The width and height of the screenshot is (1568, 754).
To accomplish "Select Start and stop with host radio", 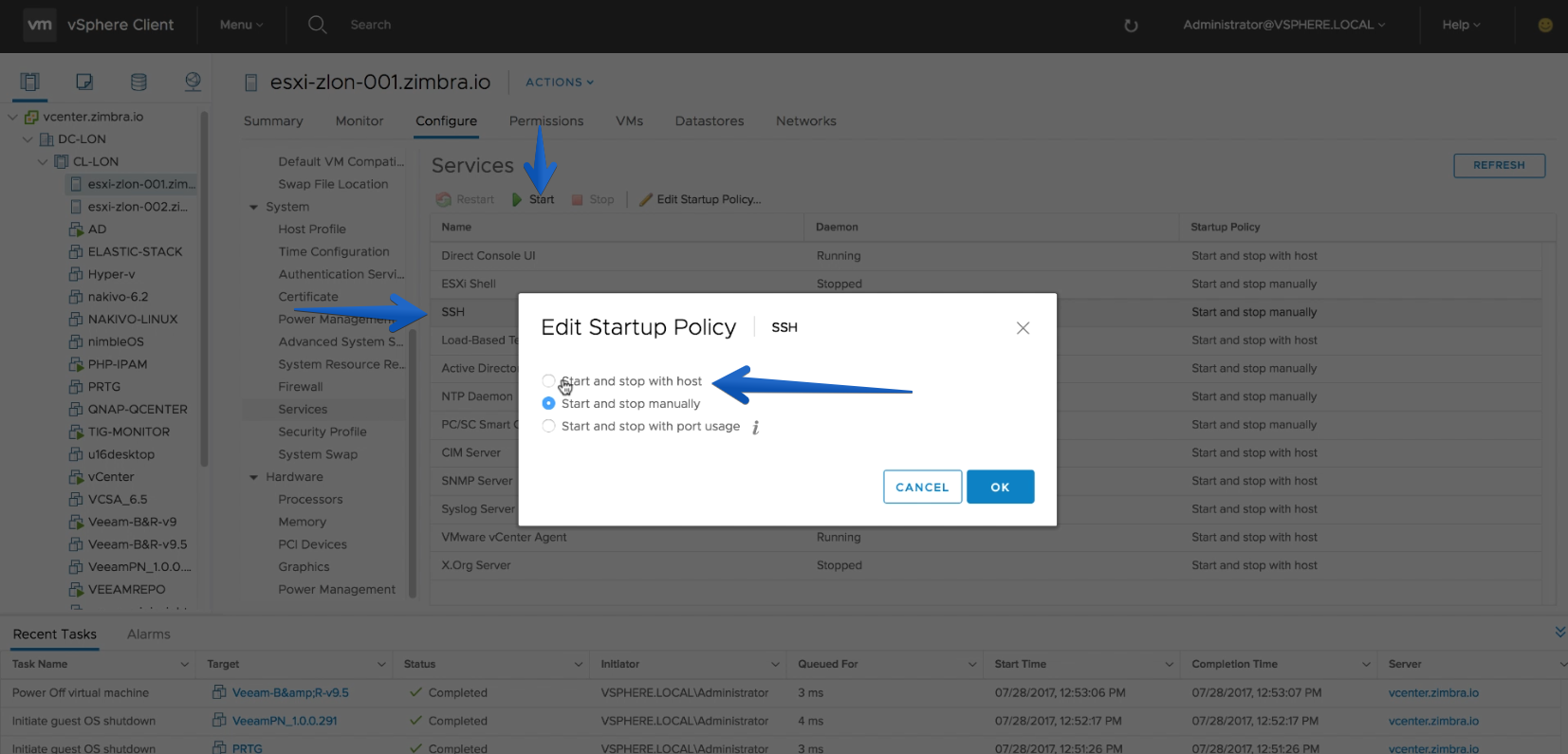I will (x=548, y=381).
